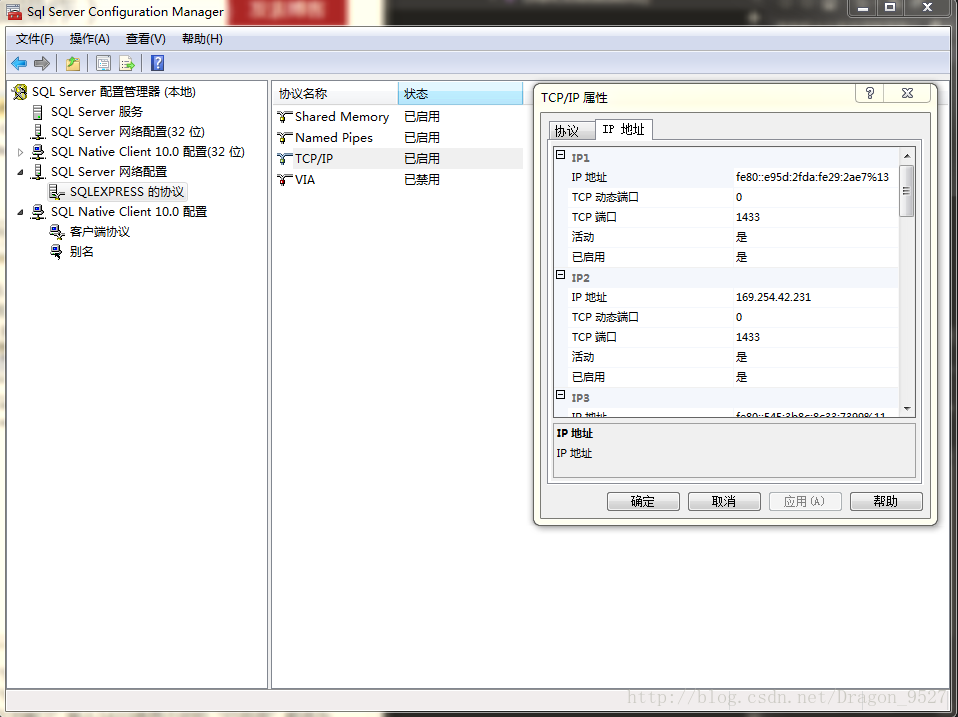Image resolution: width=958 pixels, height=717 pixels.
Task: Click the IP2 TCP 端口 value 1433
Action: 816,337
